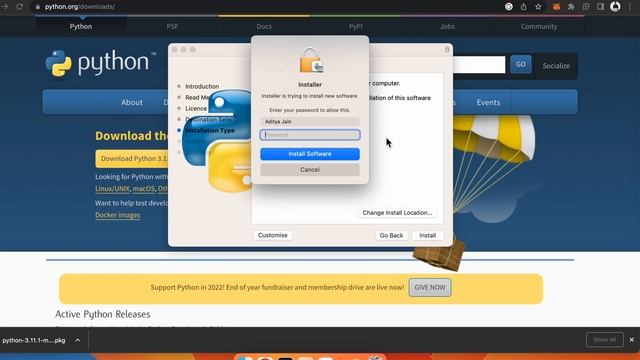Open the PSF tab
The image size is (640, 360).
172,27
